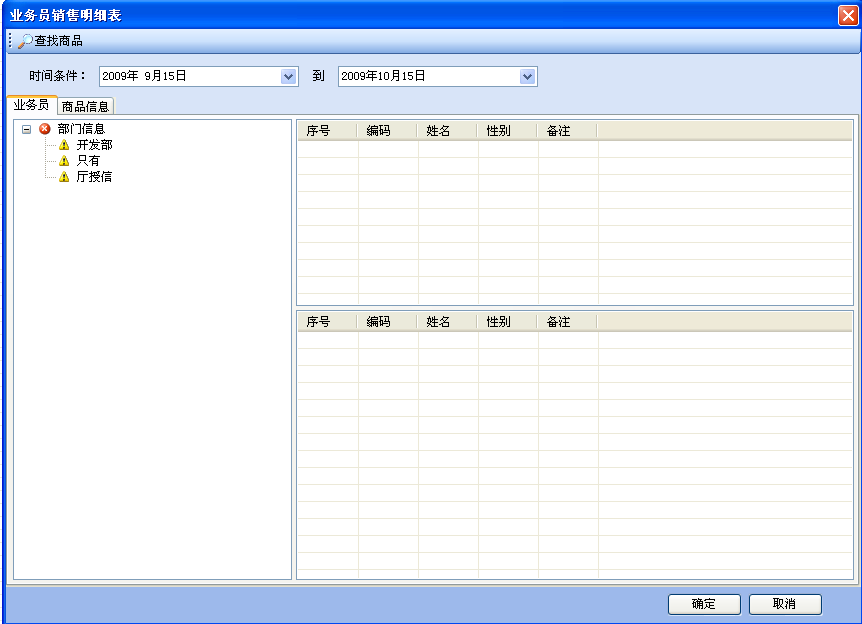
Task: Select the 开发部 tree item
Action: (x=95, y=145)
